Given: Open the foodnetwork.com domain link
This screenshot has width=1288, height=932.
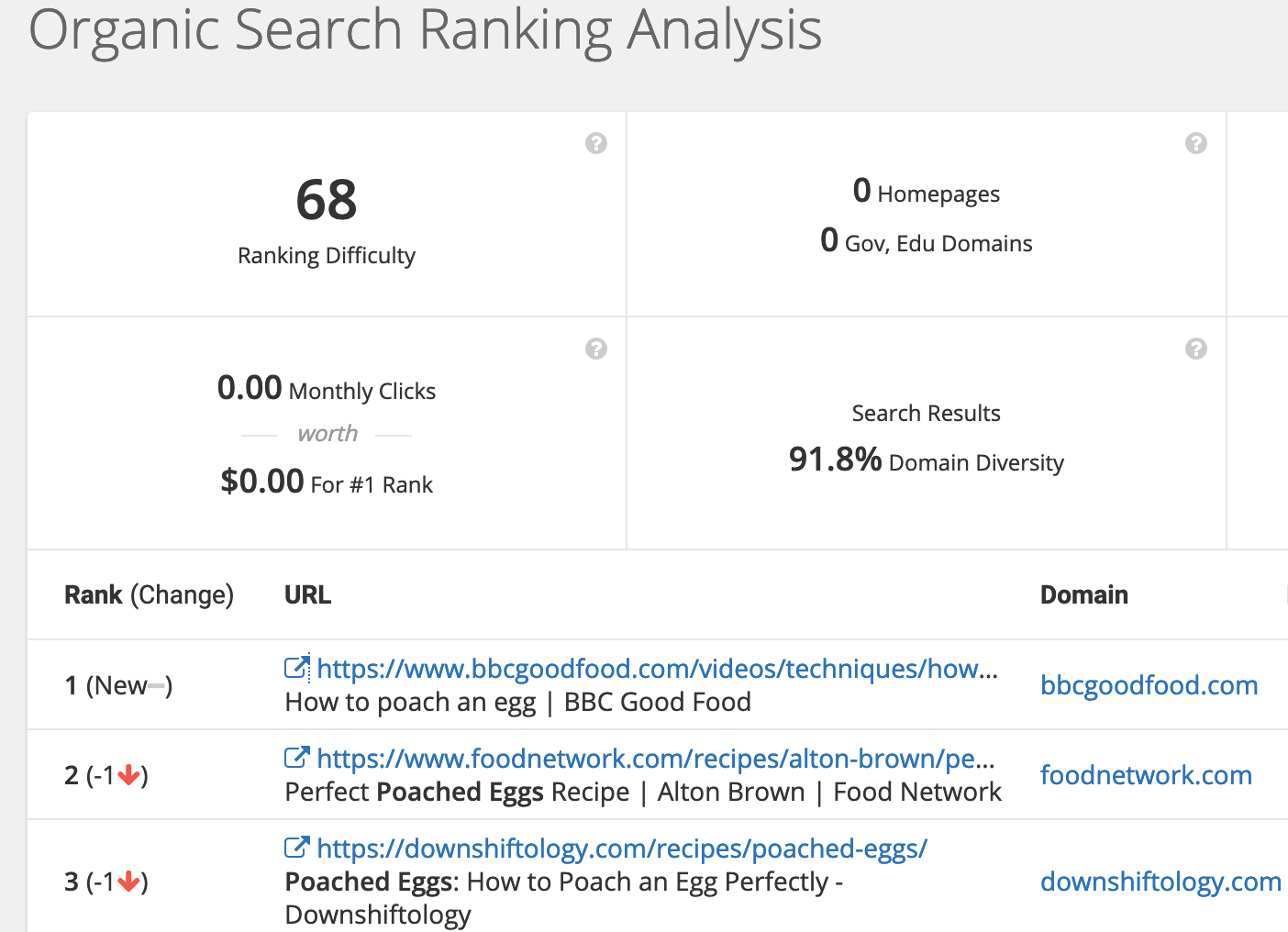Looking at the screenshot, I should tap(1146, 775).
